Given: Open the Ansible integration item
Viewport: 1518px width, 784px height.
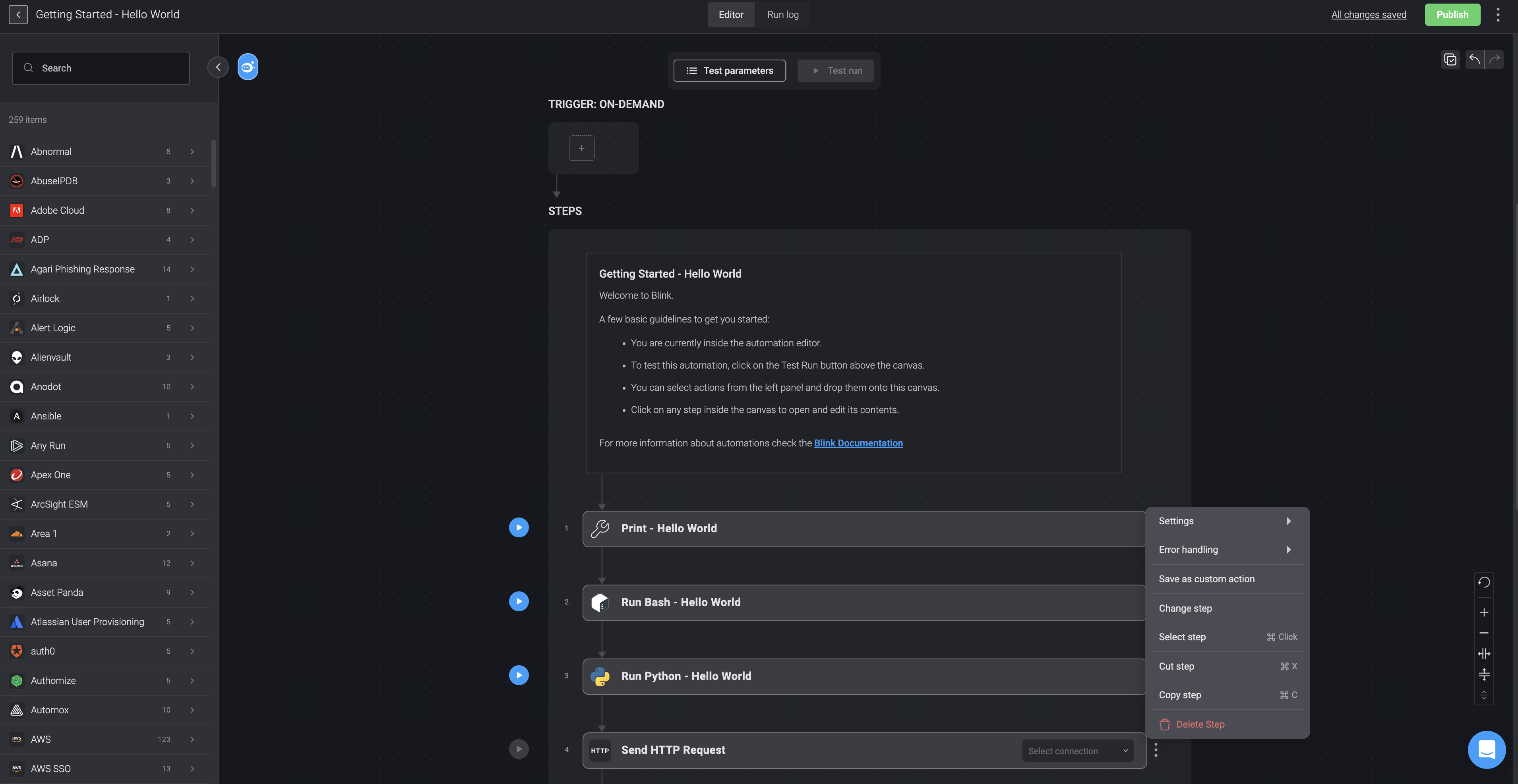Looking at the screenshot, I should point(105,417).
